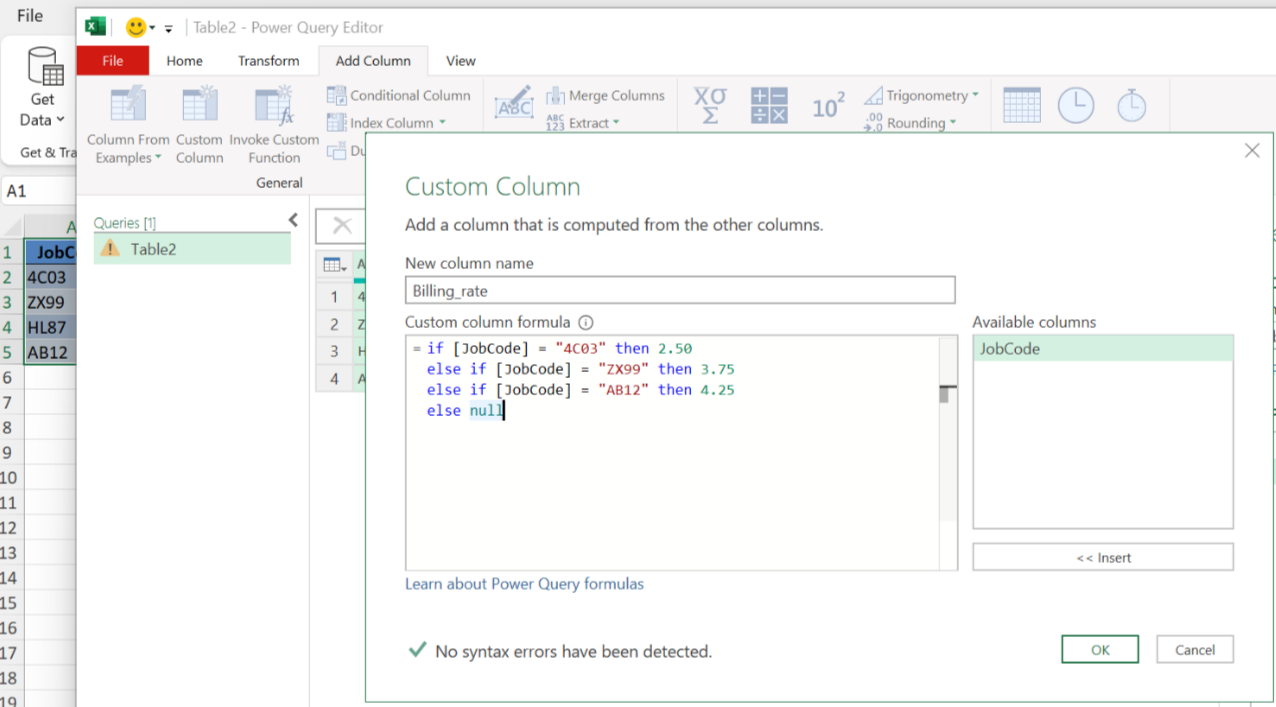Viewport: 1276px width, 707px height.
Task: Click the Standard arithmetic operations icon
Action: pos(769,105)
